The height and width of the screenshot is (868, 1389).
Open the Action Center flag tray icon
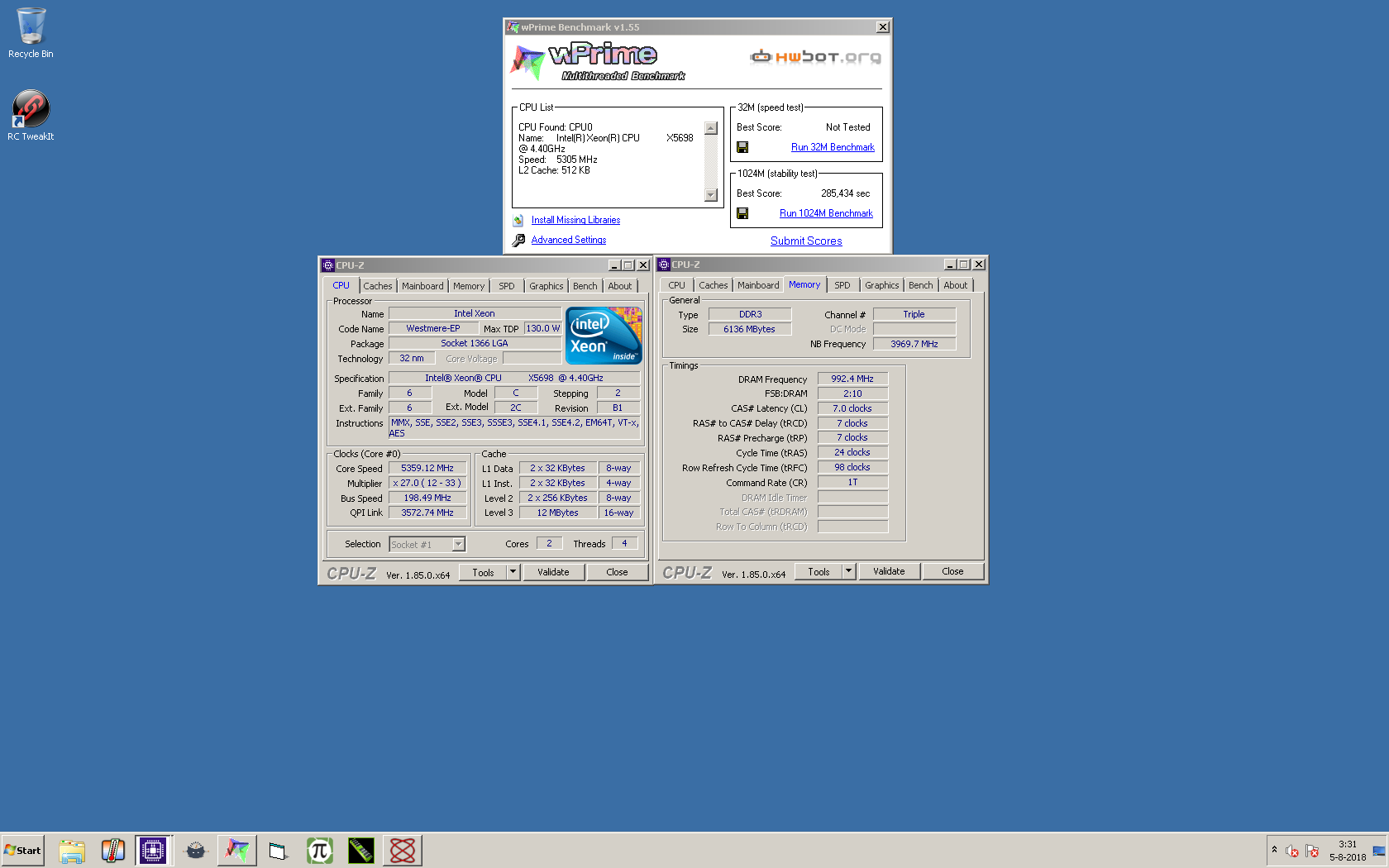(1312, 851)
